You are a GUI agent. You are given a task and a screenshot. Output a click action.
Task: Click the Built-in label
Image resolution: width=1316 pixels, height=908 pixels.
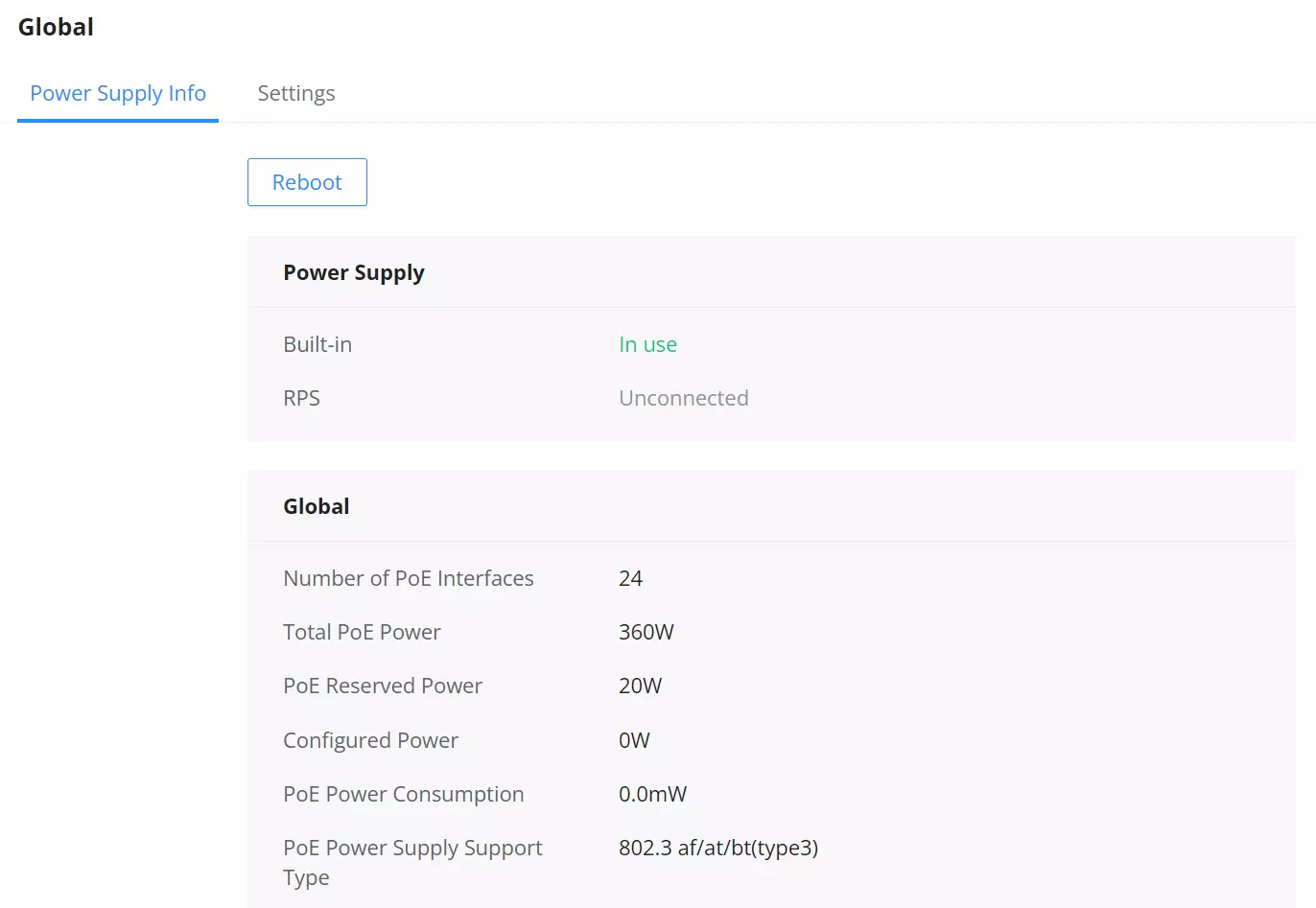pos(317,344)
